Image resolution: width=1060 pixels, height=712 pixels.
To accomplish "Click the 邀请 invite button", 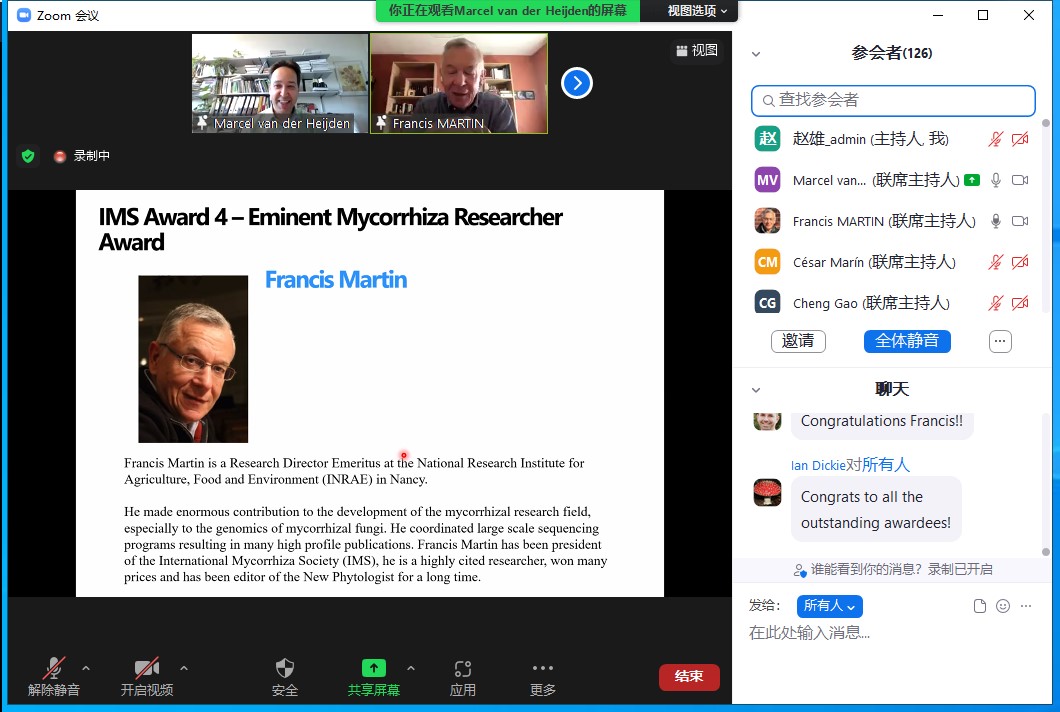I will [x=798, y=341].
